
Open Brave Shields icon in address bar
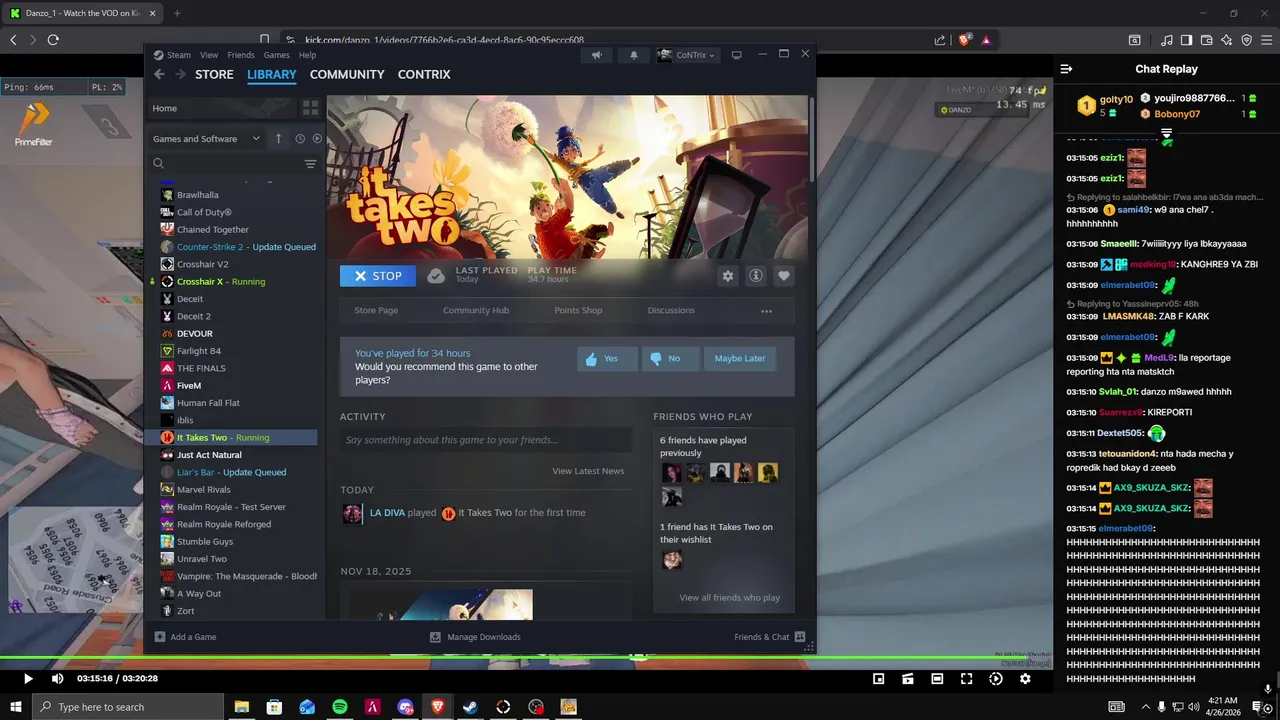[965, 40]
